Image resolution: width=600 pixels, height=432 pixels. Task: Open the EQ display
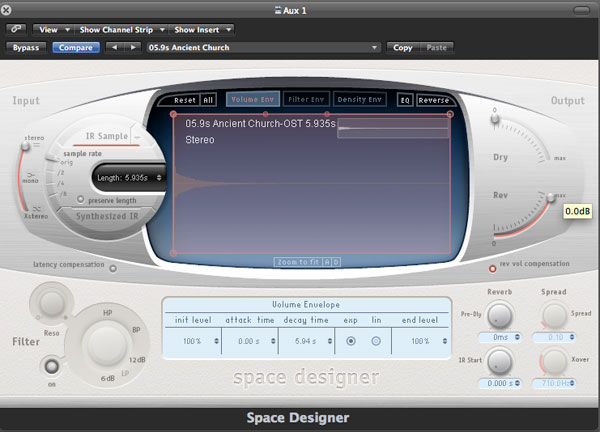click(x=405, y=100)
